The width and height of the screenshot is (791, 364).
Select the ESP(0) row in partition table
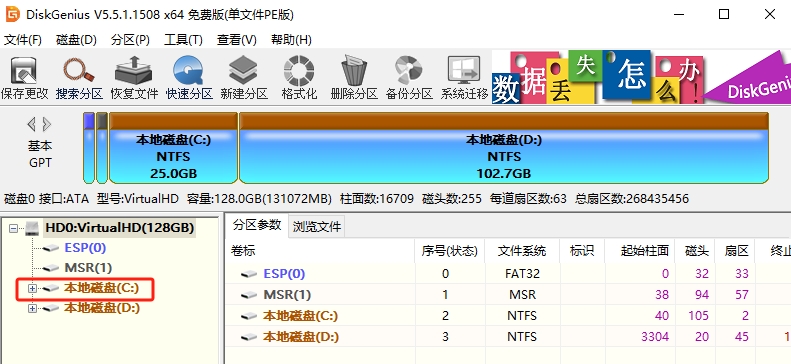508,274
